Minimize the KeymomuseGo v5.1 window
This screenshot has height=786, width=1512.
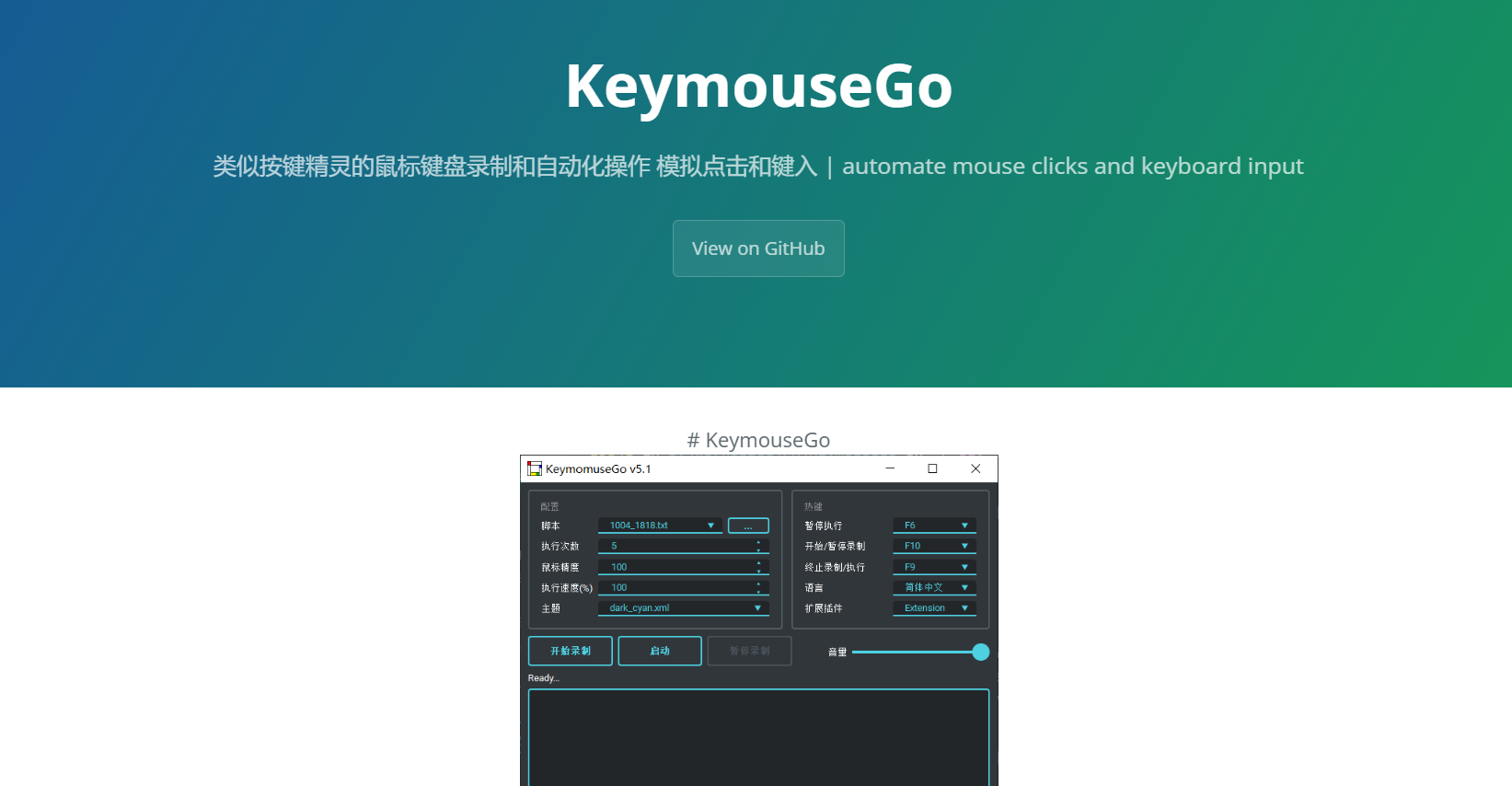pos(890,468)
